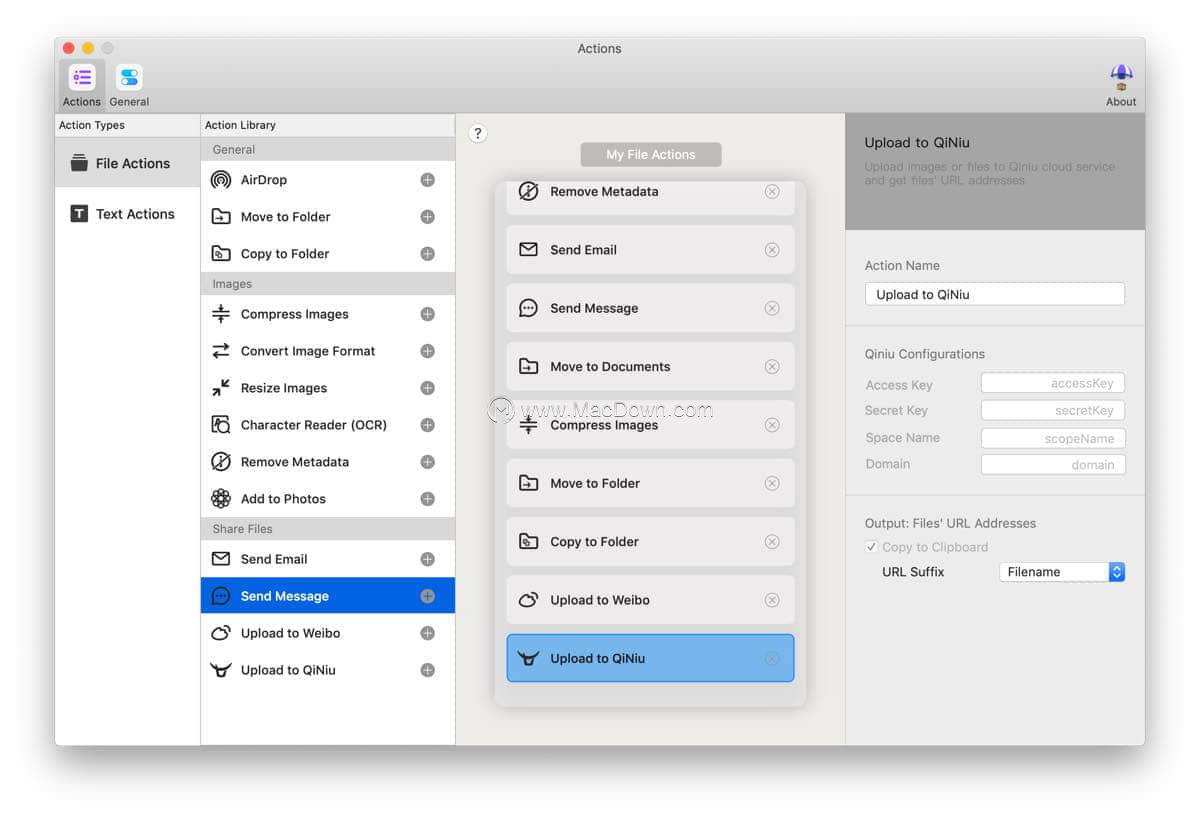Select Add to Photos library row
Screen dimensions: 1200x818
(x=328, y=499)
